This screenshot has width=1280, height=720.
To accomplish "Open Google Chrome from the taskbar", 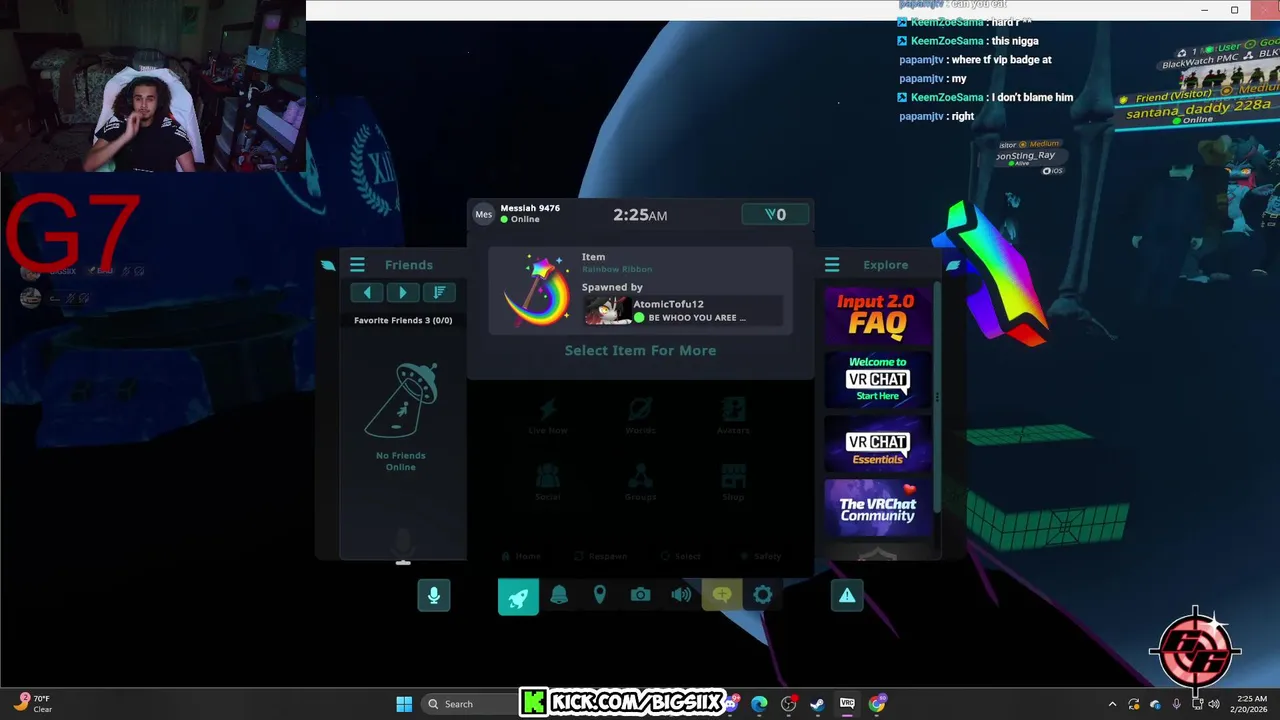I will click(x=877, y=704).
